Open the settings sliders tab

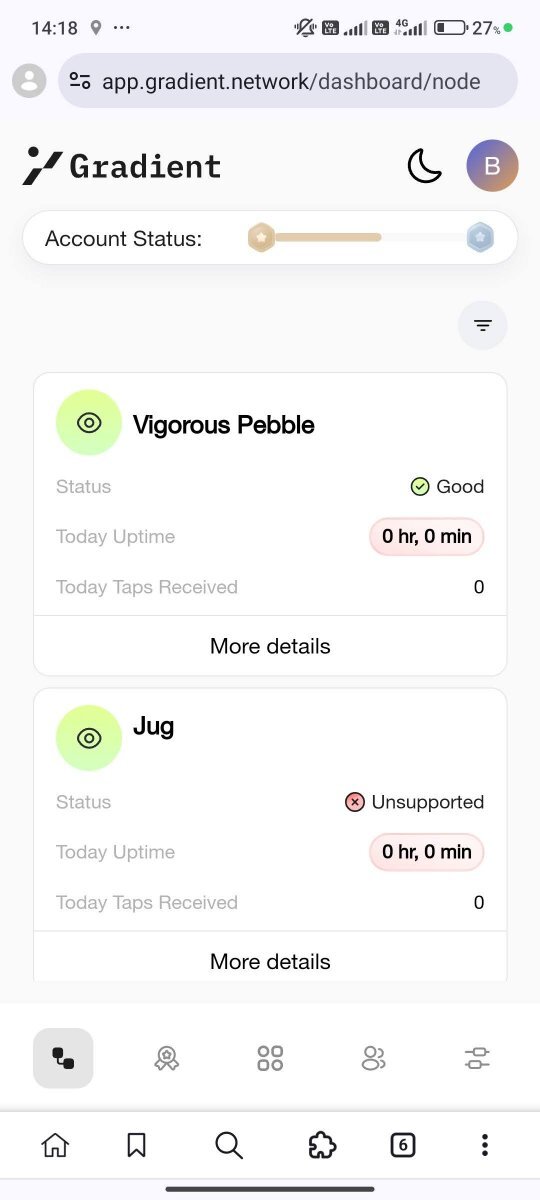[x=477, y=1058]
